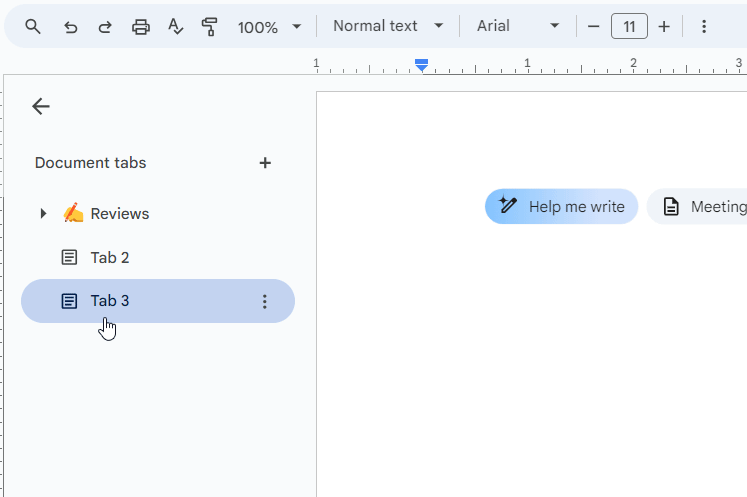Viewport: 747px width, 497px height.
Task: Click the font size input field
Action: (x=629, y=27)
